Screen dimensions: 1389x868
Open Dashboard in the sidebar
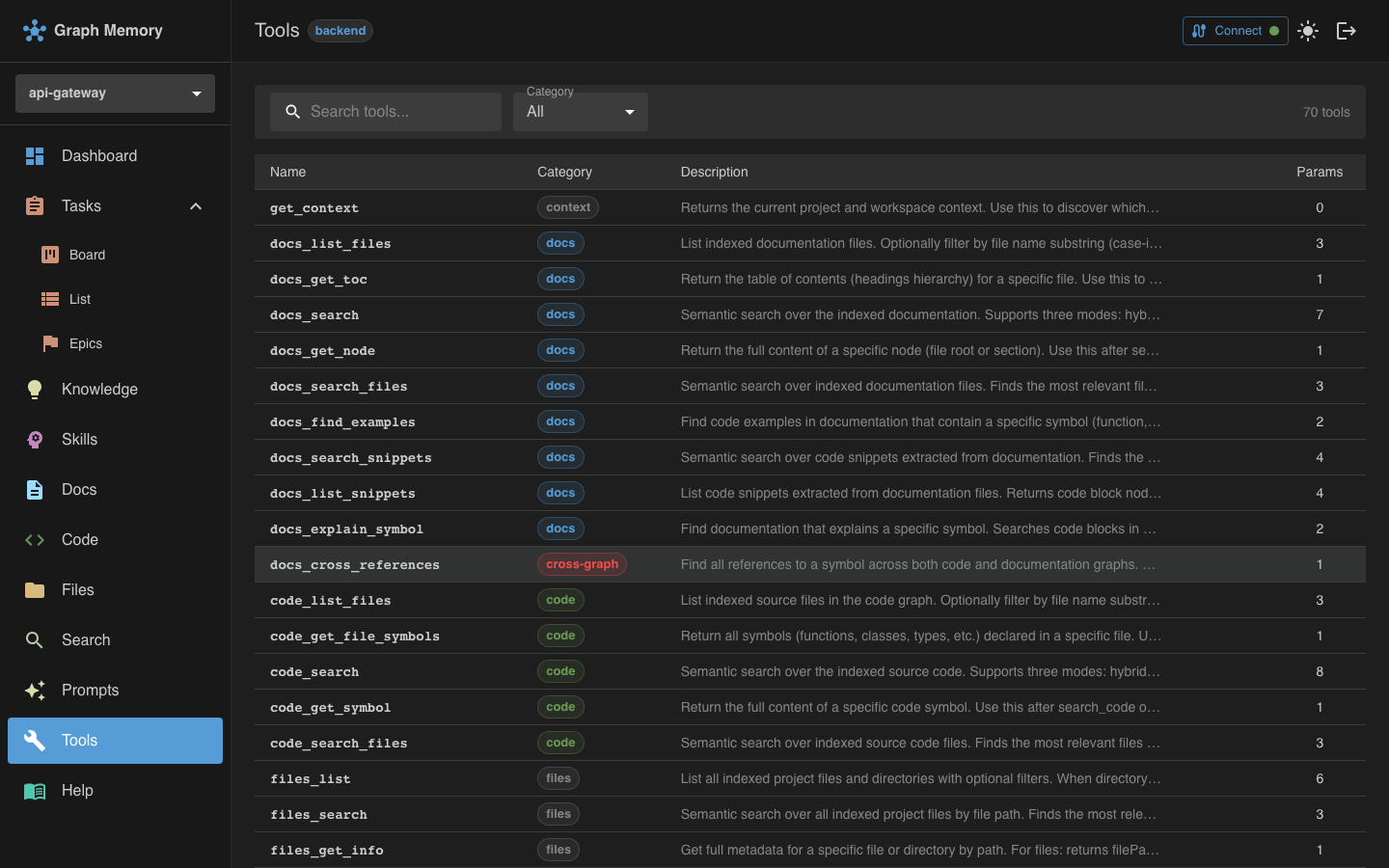coord(115,156)
